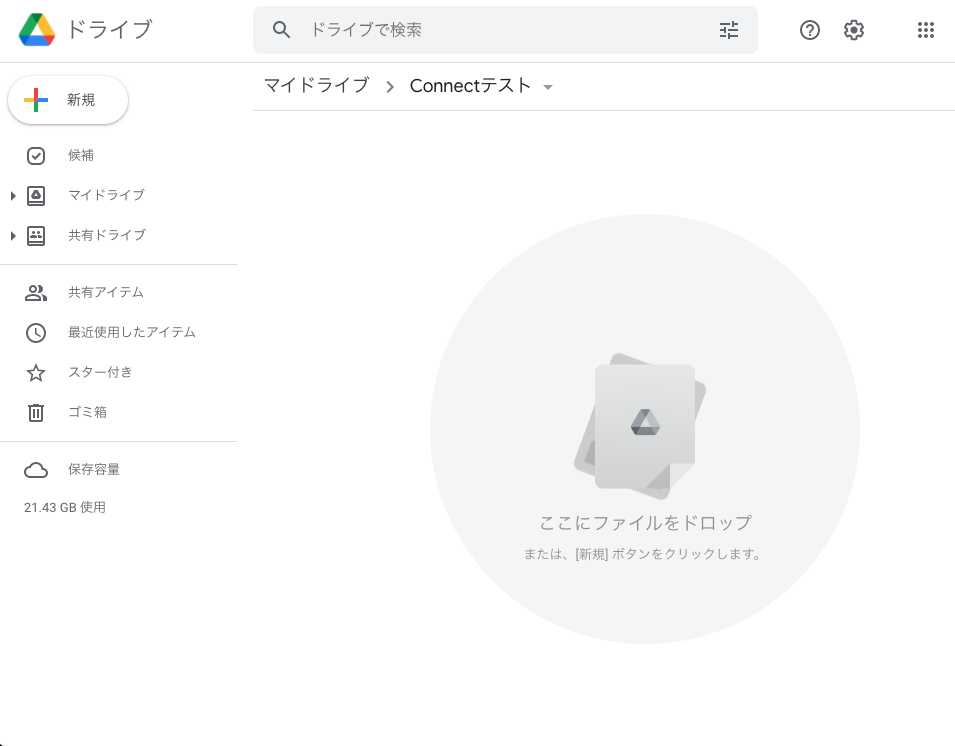Open the help question mark icon
Screen dimensions: 955x746
810,30
